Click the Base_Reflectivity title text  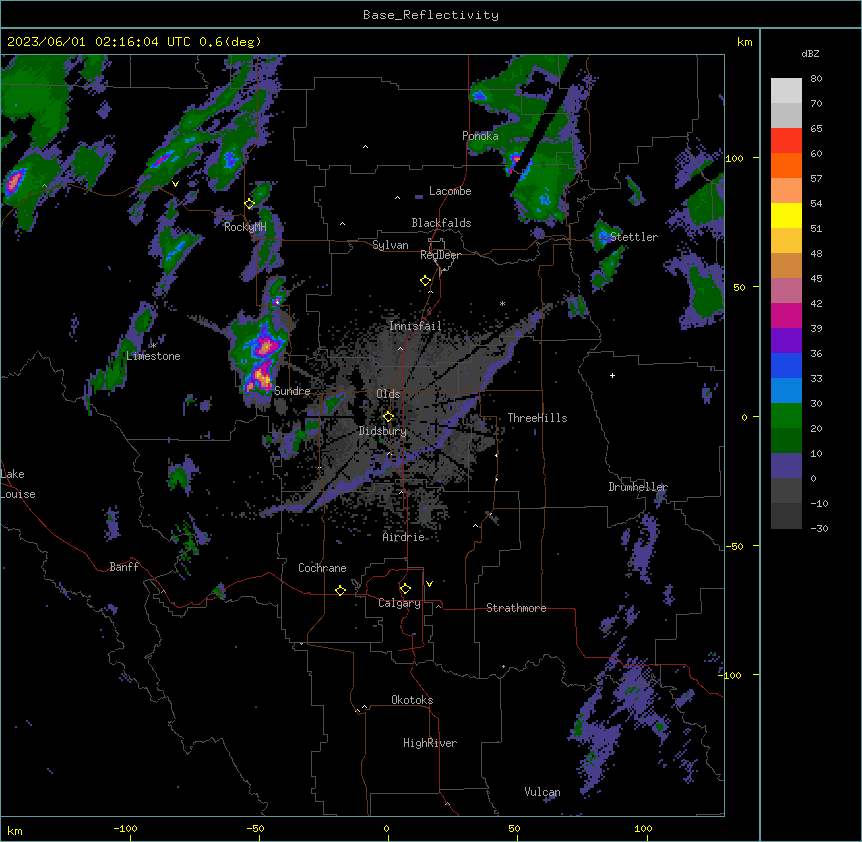point(431,15)
